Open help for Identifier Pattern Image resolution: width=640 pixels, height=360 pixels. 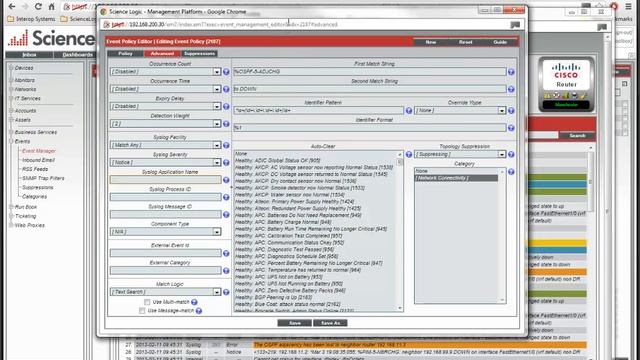[x=409, y=111]
